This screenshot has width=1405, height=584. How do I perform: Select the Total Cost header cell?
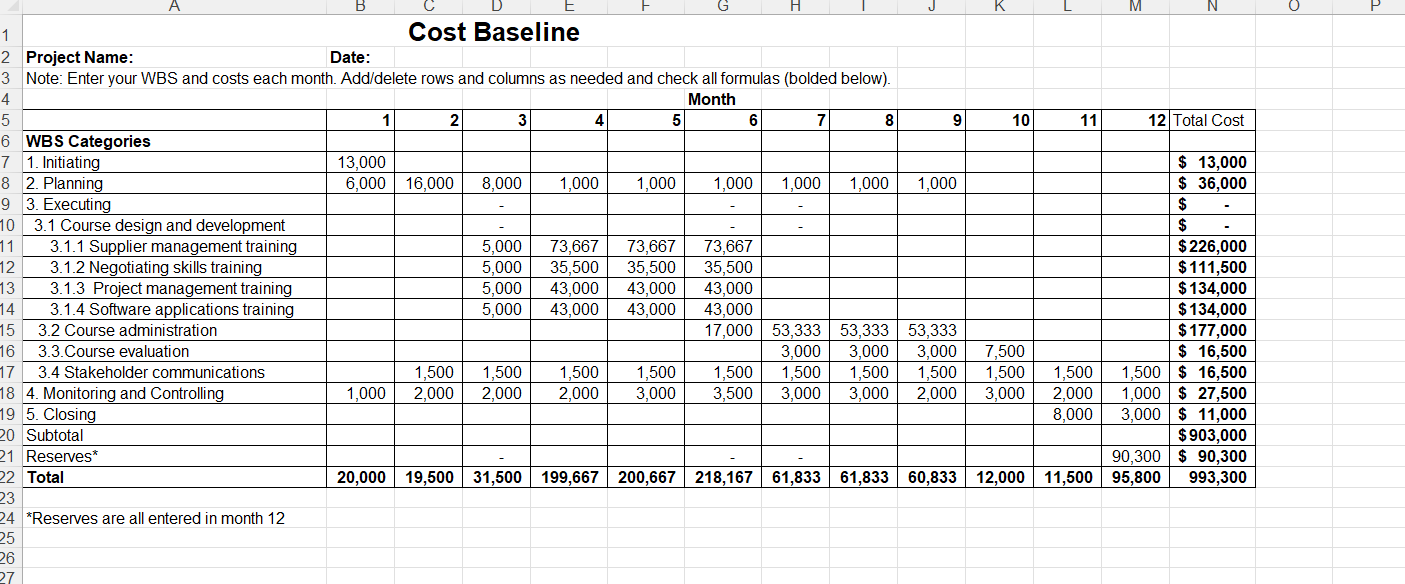click(1210, 120)
